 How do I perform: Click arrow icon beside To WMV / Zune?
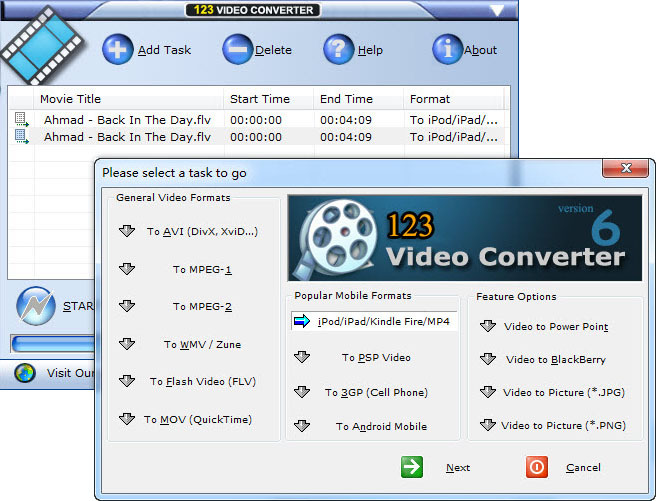coord(127,344)
